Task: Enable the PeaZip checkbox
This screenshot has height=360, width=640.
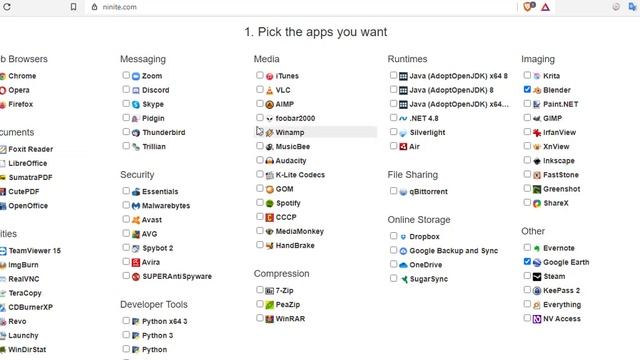Action: (260, 304)
